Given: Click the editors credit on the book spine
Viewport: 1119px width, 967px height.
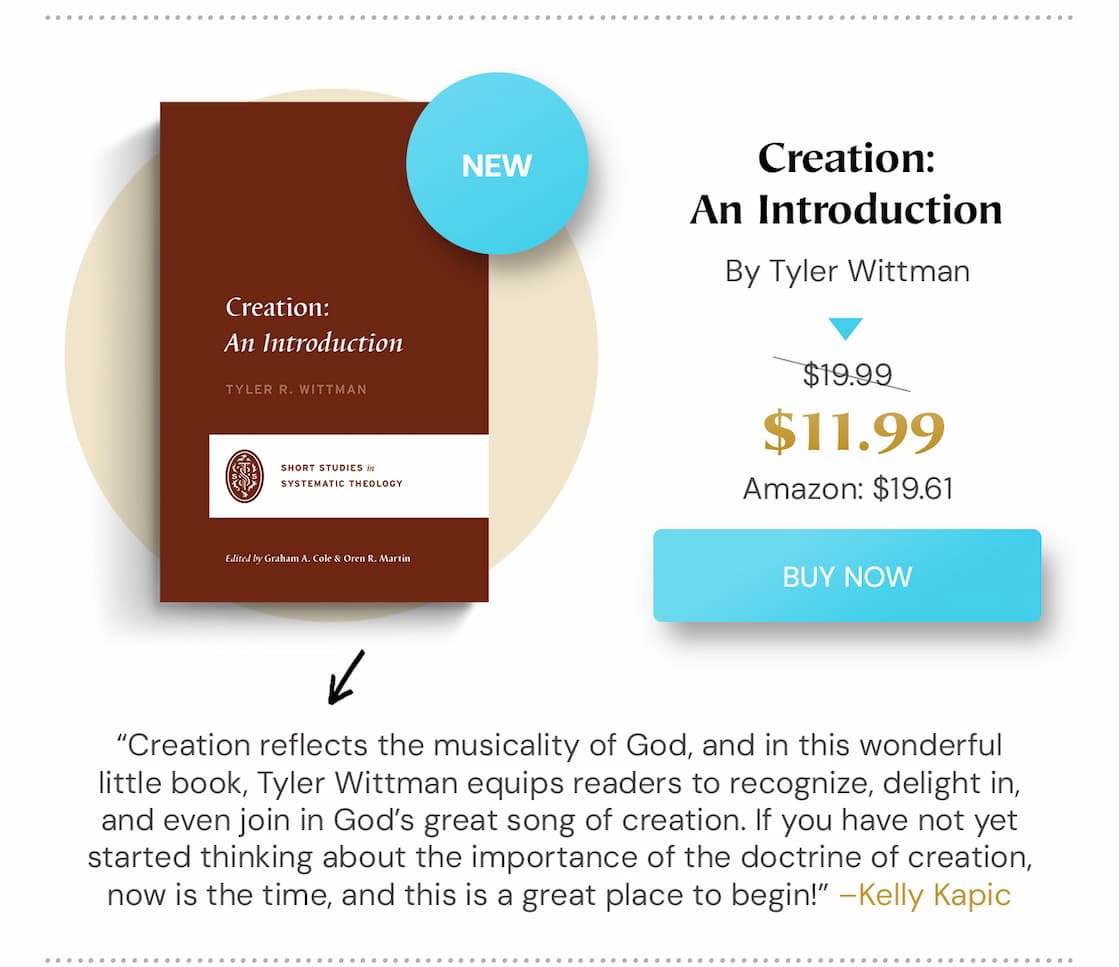Looking at the screenshot, I should coord(317,558).
